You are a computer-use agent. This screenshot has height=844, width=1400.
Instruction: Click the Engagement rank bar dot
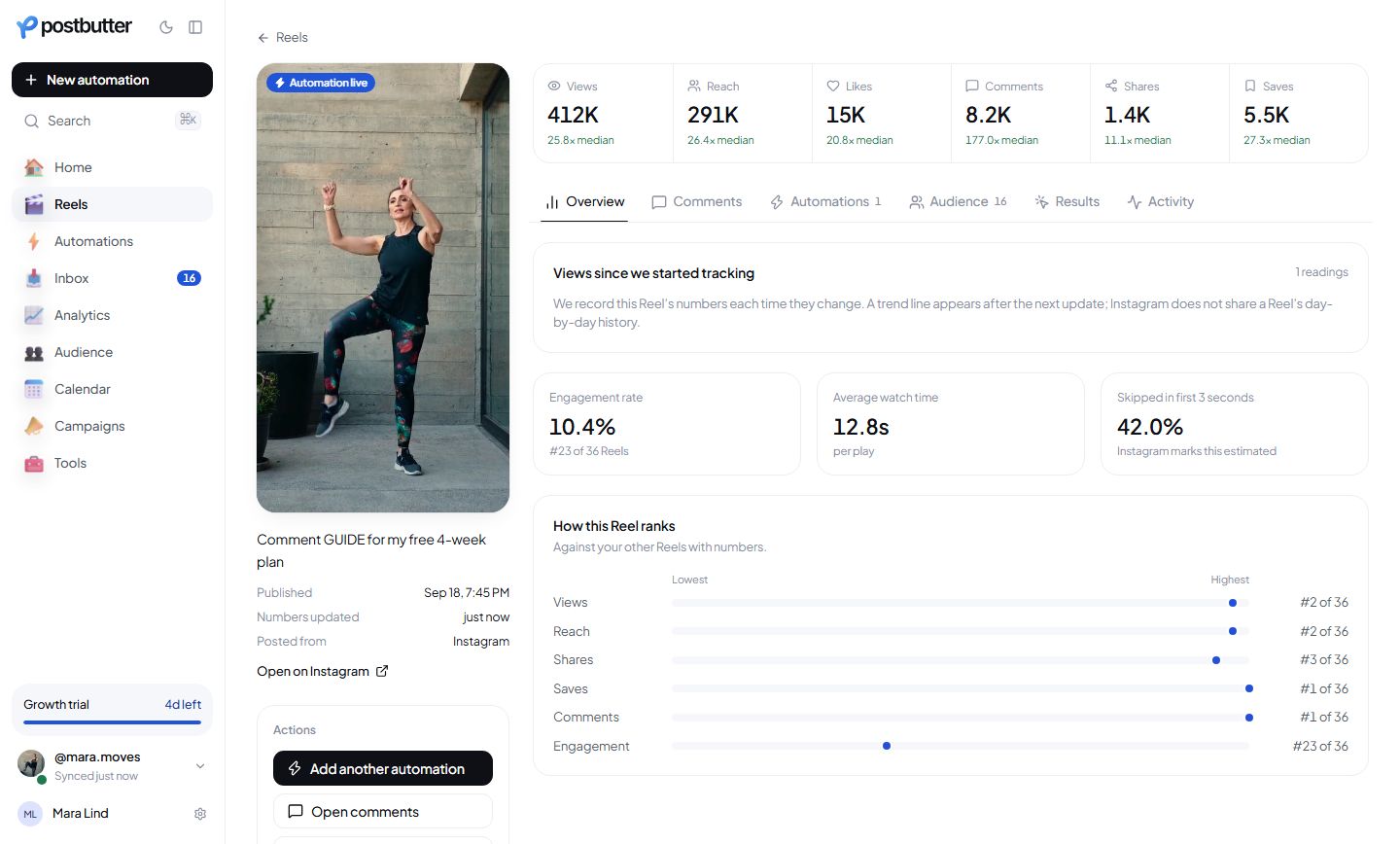(887, 746)
